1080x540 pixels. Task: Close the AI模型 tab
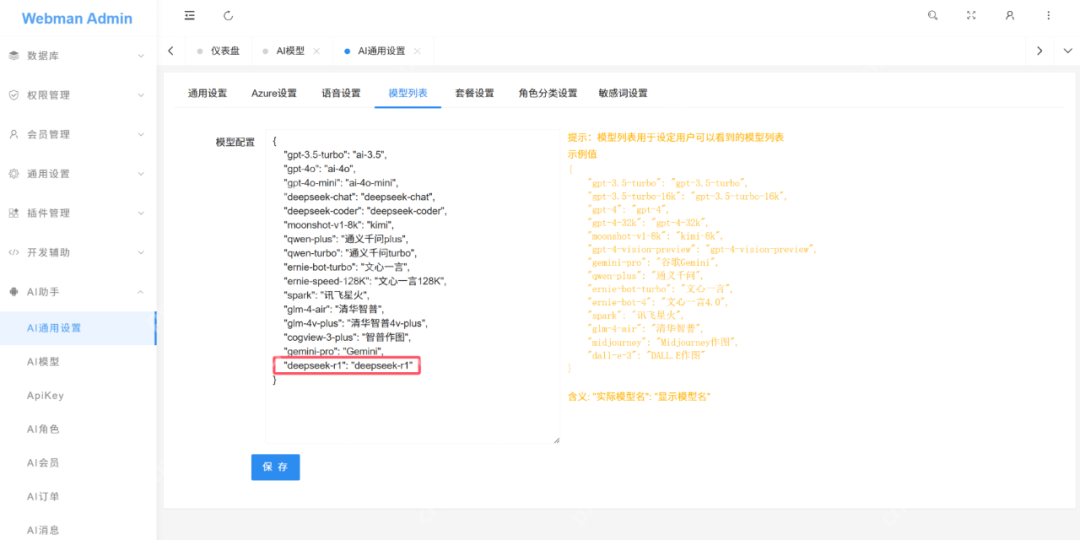pyautogui.click(x=317, y=51)
